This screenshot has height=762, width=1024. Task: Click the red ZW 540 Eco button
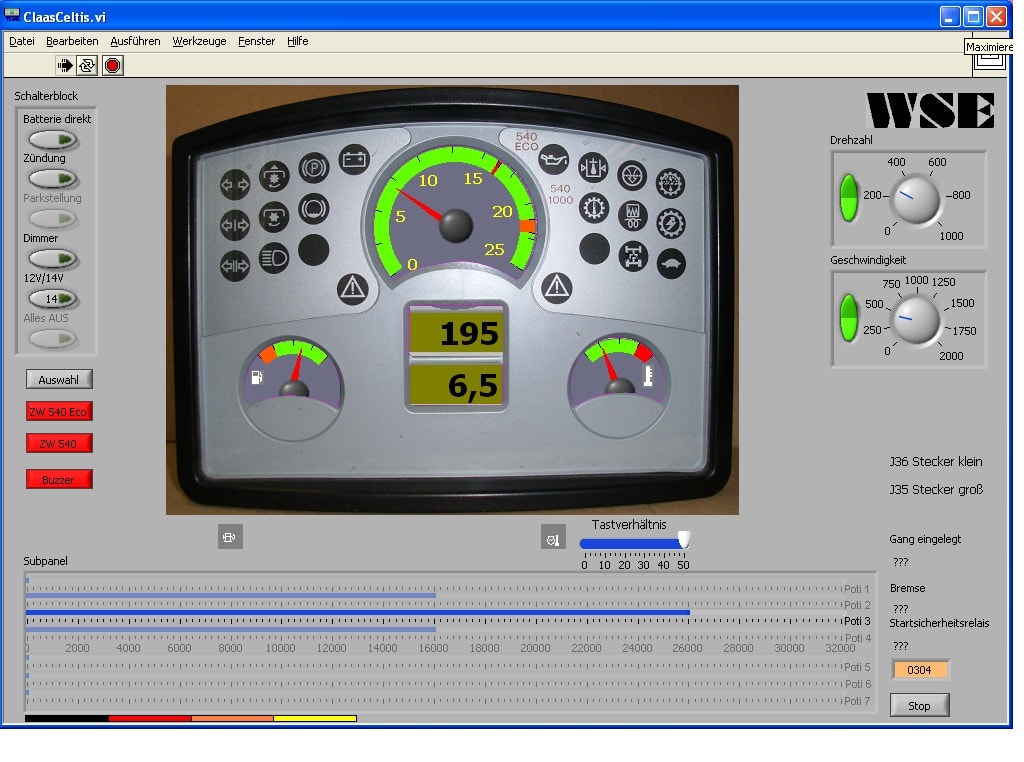coord(59,411)
